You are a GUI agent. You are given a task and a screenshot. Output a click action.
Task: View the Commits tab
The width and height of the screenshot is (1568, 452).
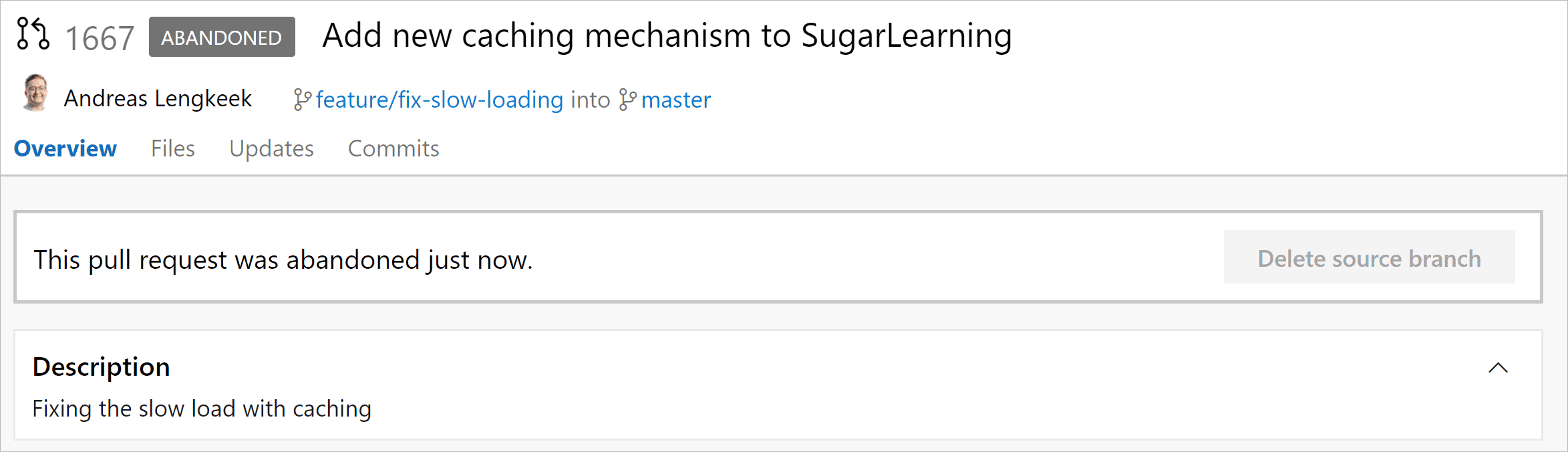[394, 148]
